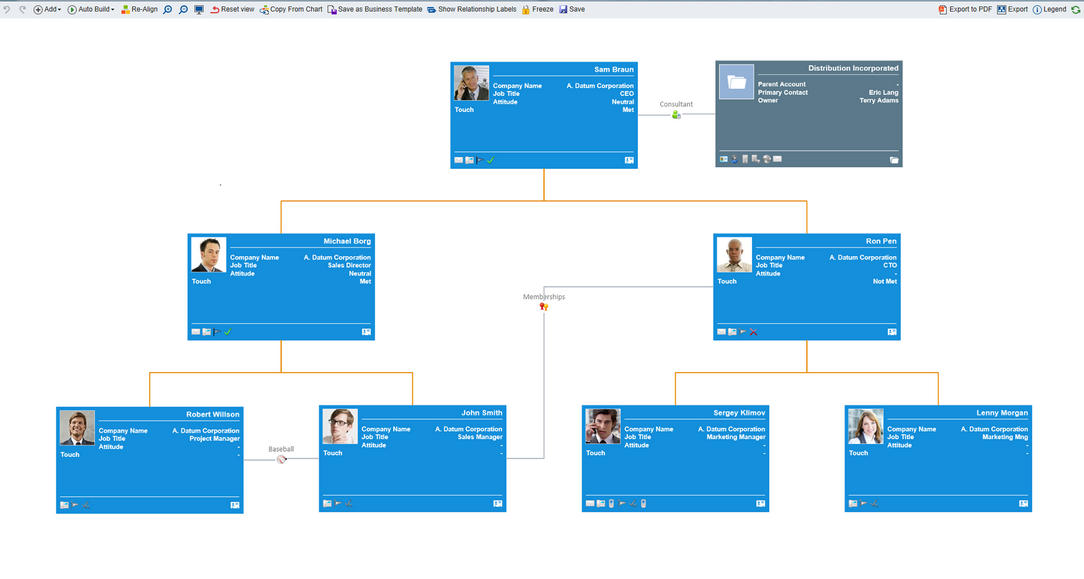This screenshot has height=579, width=1084.
Task: Click Distribution Incorporated folder thumbnail
Action: click(737, 82)
